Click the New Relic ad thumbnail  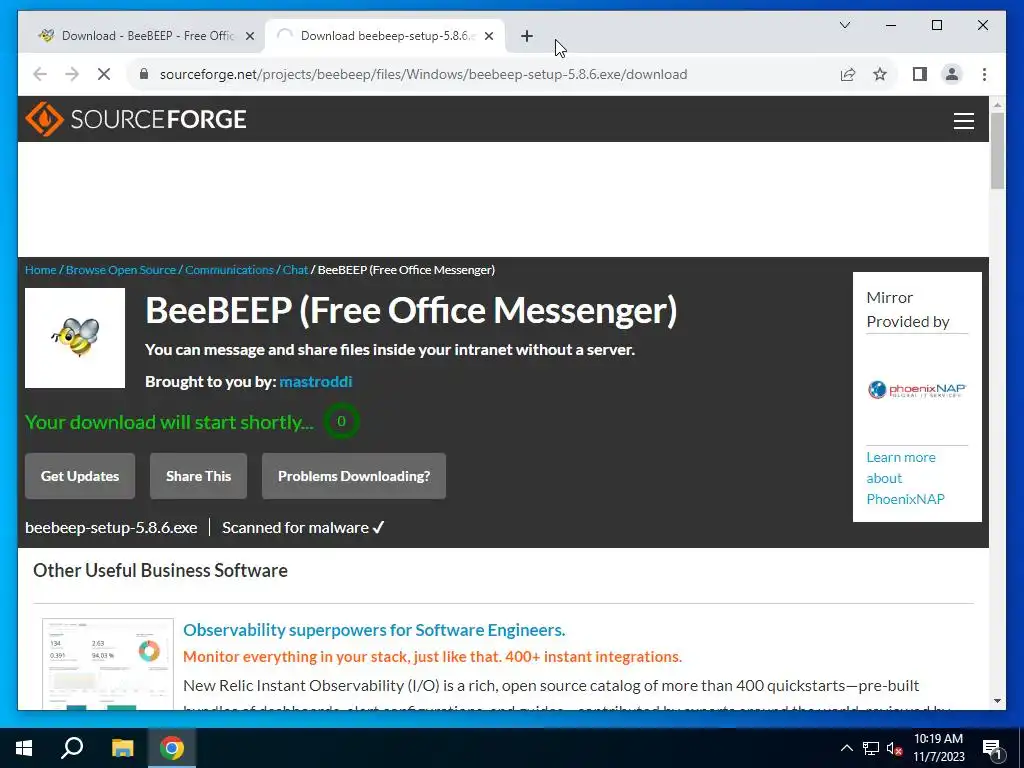click(108, 664)
